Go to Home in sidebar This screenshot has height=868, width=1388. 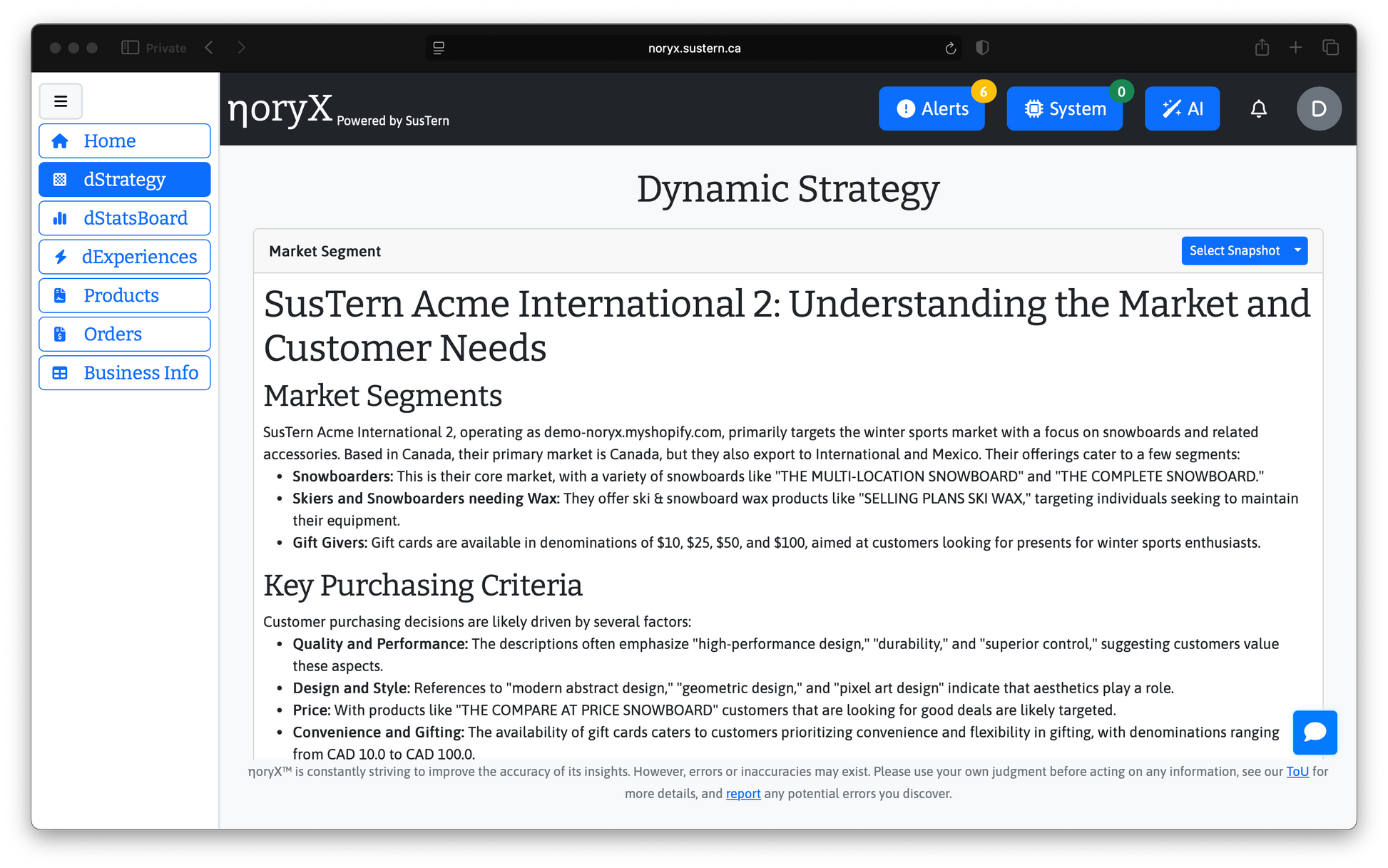click(x=125, y=141)
